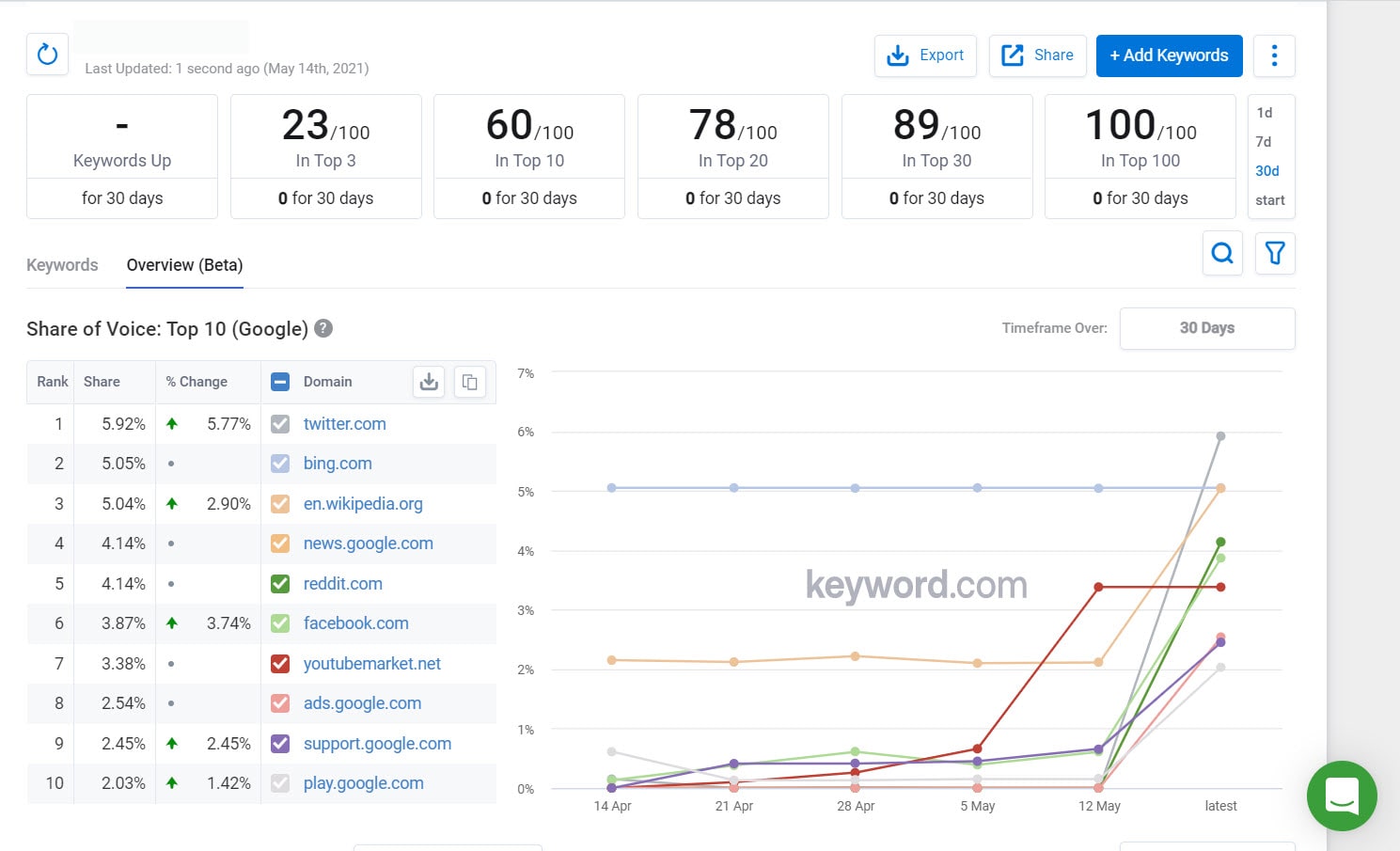
Task: Open the live chat widget
Action: pyautogui.click(x=1342, y=796)
